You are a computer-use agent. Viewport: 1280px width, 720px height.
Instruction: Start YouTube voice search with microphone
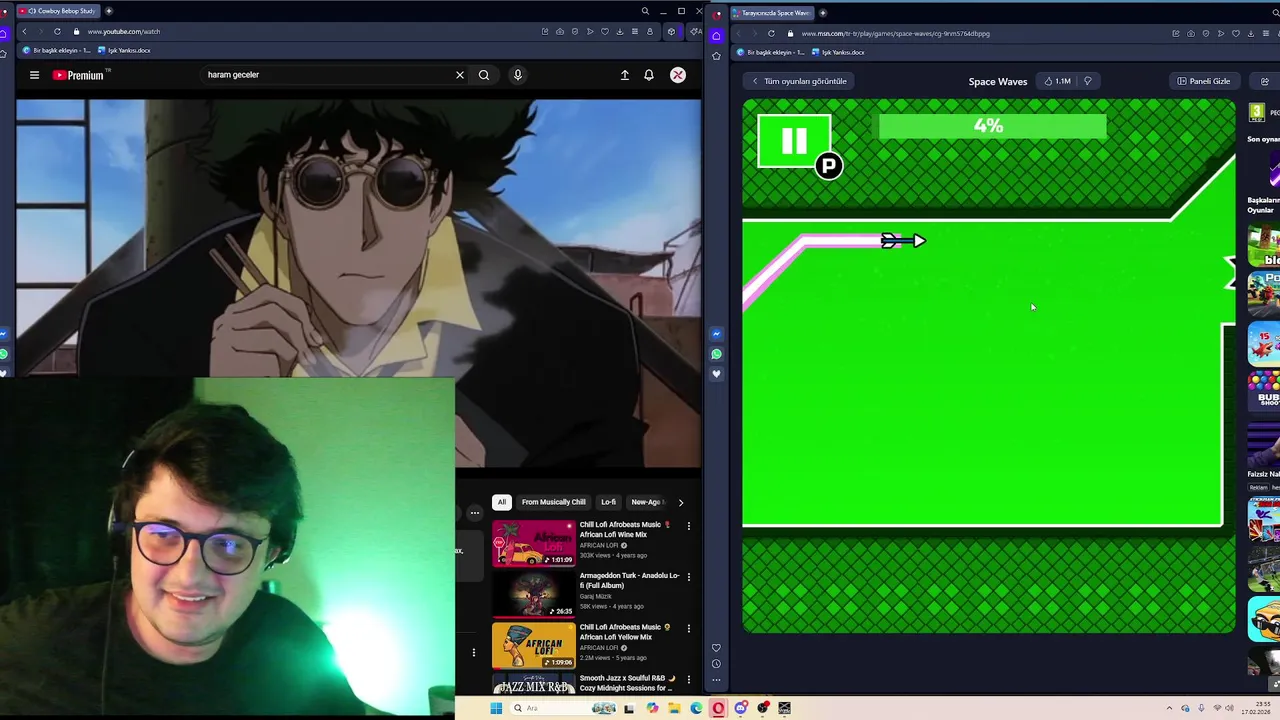coord(518,75)
